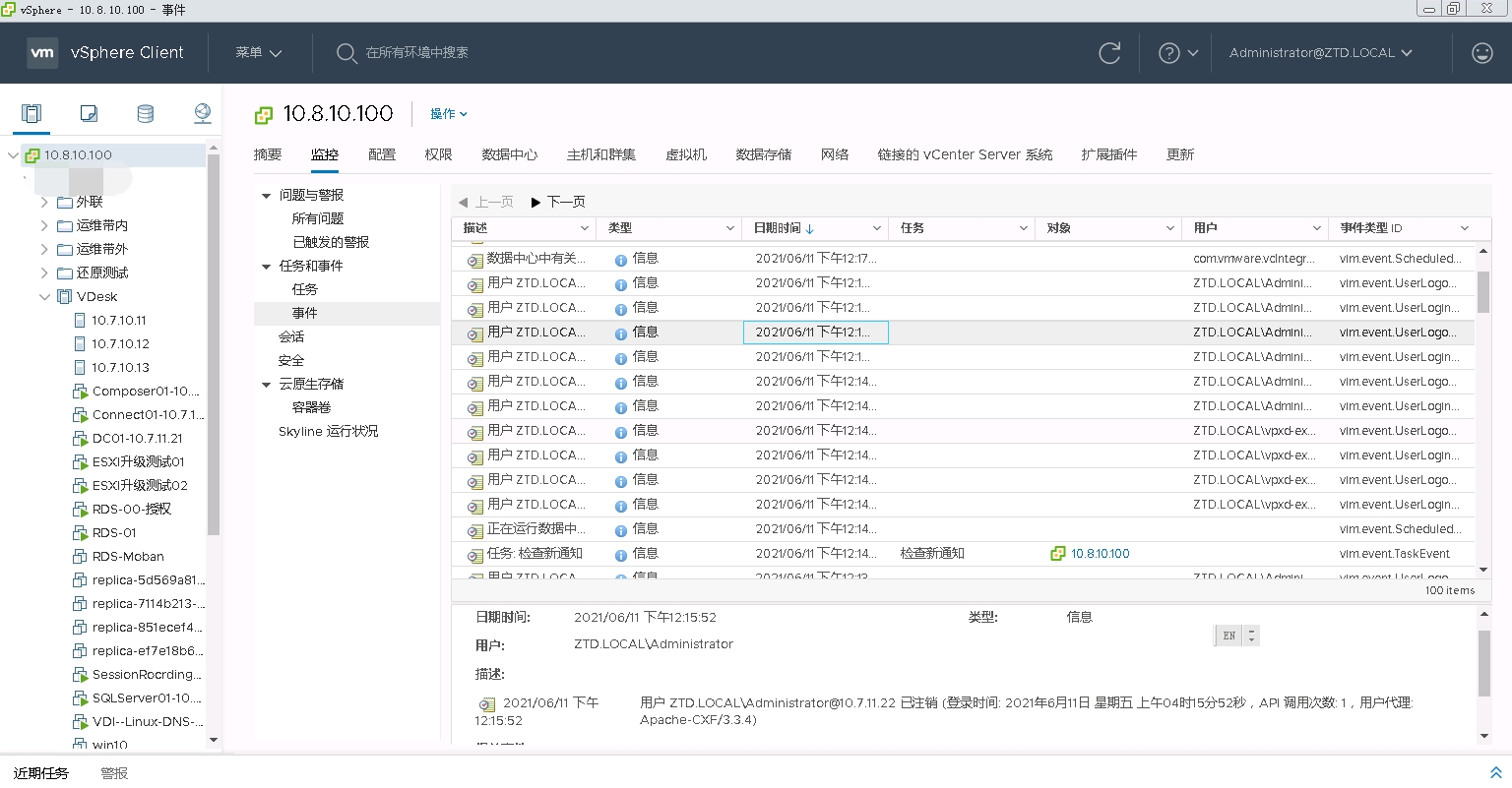The width and height of the screenshot is (1512, 788).
Task: Select the DC01-10.7.11.21 VM in the tree
Action: tap(138, 439)
